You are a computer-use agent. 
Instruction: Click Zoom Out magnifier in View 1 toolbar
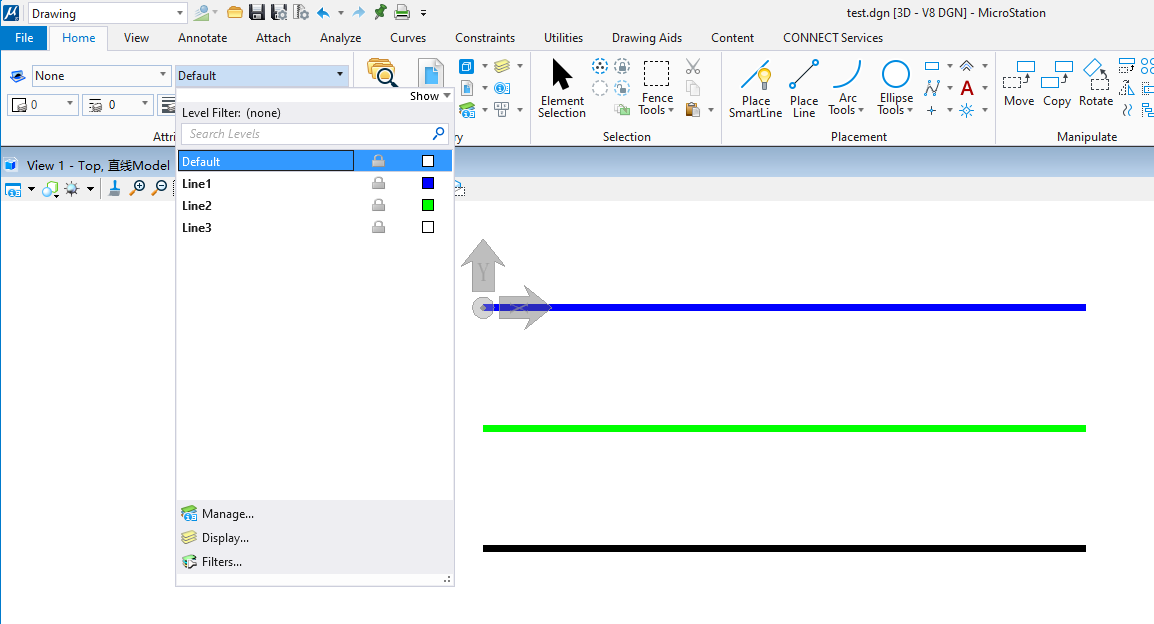(159, 189)
